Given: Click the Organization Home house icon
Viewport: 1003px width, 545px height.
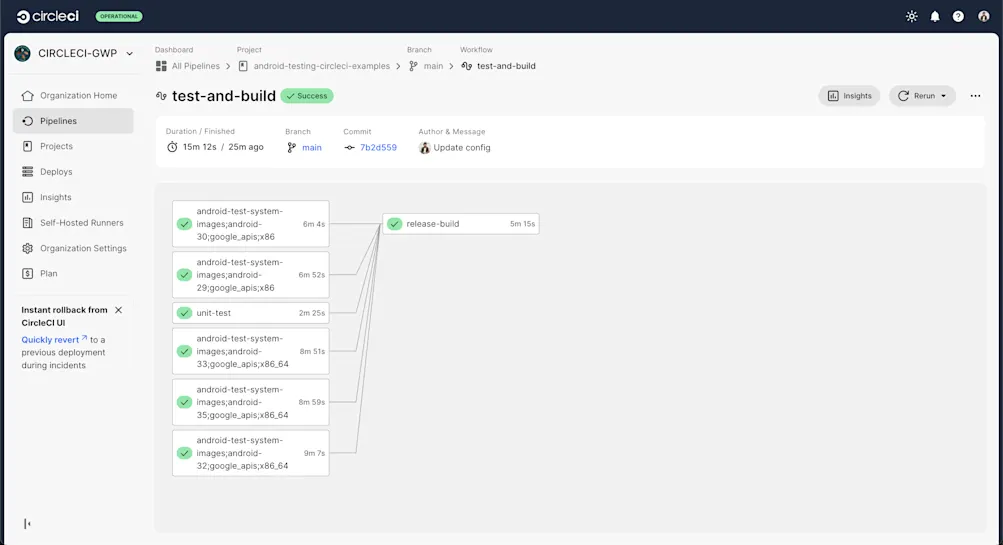Looking at the screenshot, I should coord(28,95).
